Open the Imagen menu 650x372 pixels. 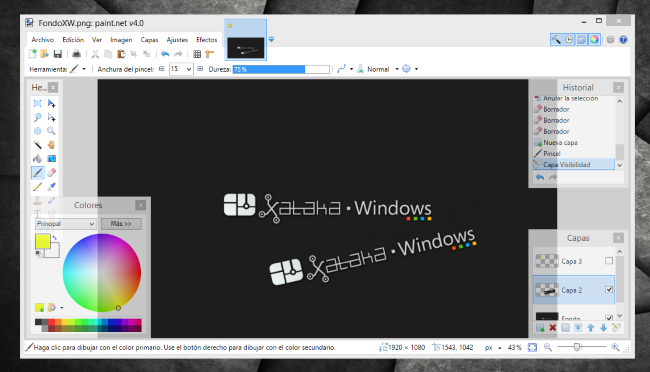tap(121, 39)
